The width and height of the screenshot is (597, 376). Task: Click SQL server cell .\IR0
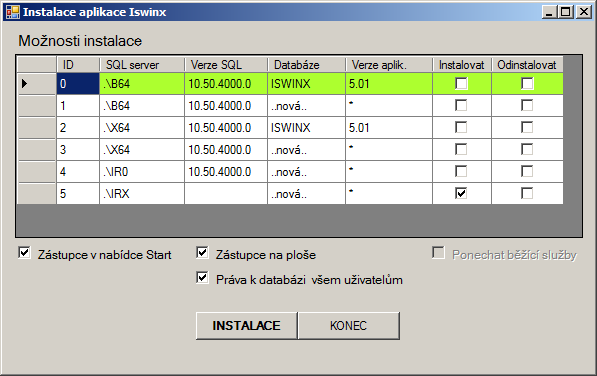(x=142, y=172)
